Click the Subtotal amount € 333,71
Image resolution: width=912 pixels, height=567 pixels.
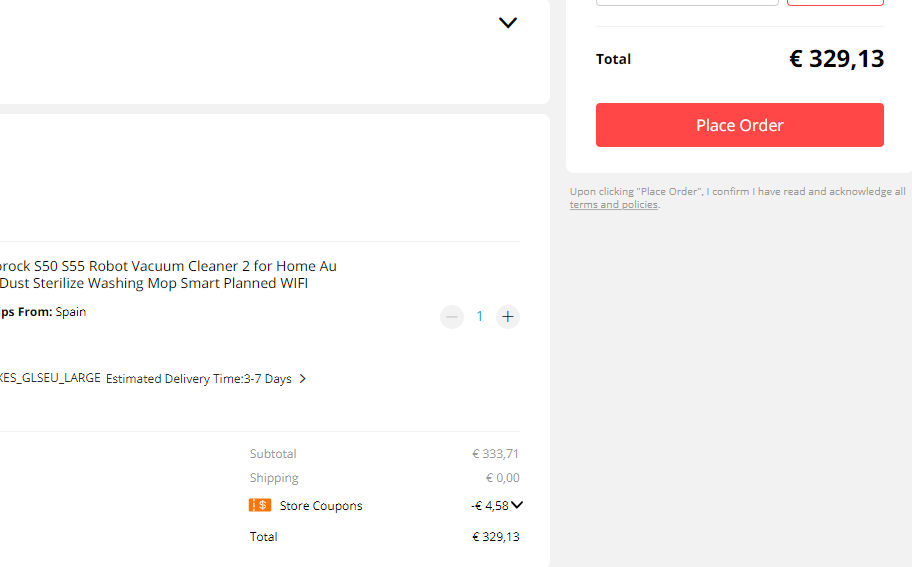click(x=495, y=454)
